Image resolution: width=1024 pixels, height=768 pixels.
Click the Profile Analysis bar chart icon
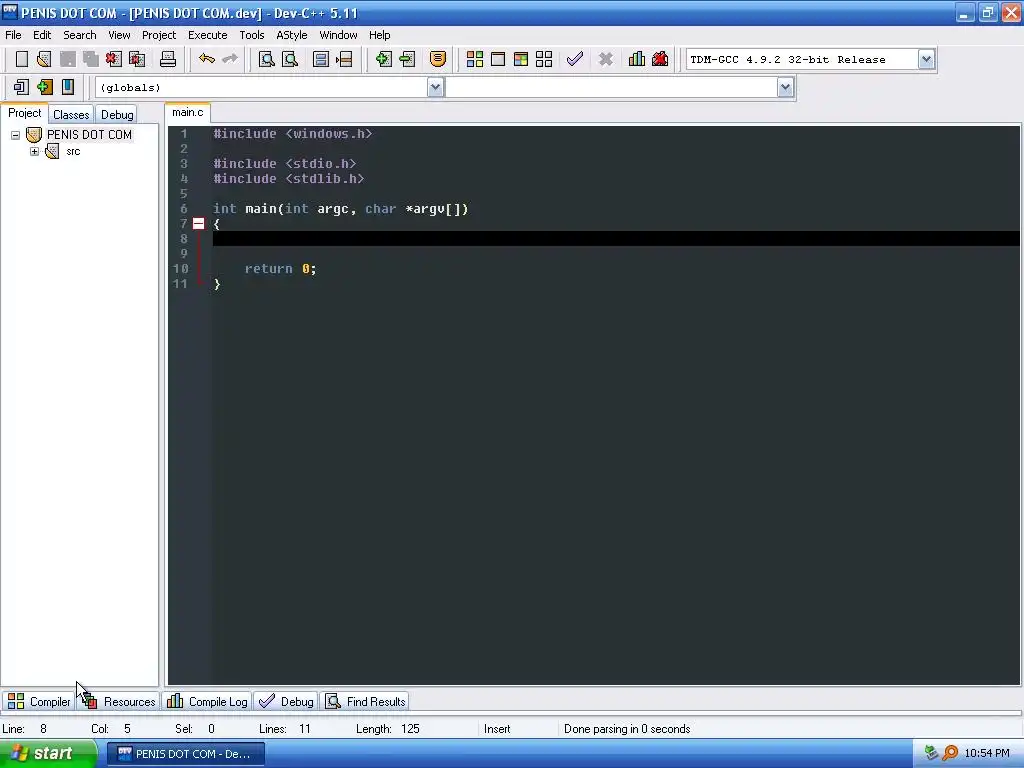pos(637,59)
